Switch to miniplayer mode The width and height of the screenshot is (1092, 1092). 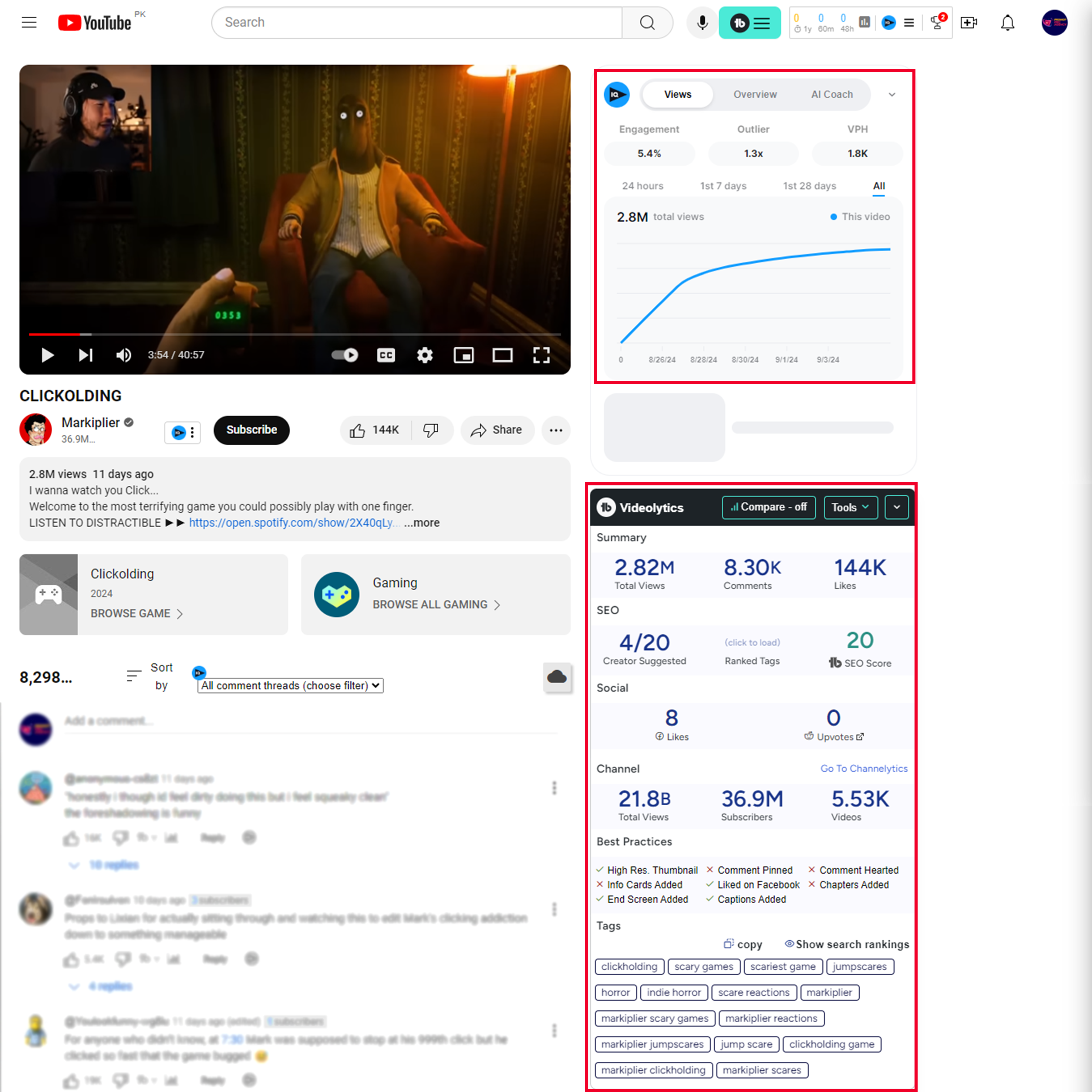[463, 355]
